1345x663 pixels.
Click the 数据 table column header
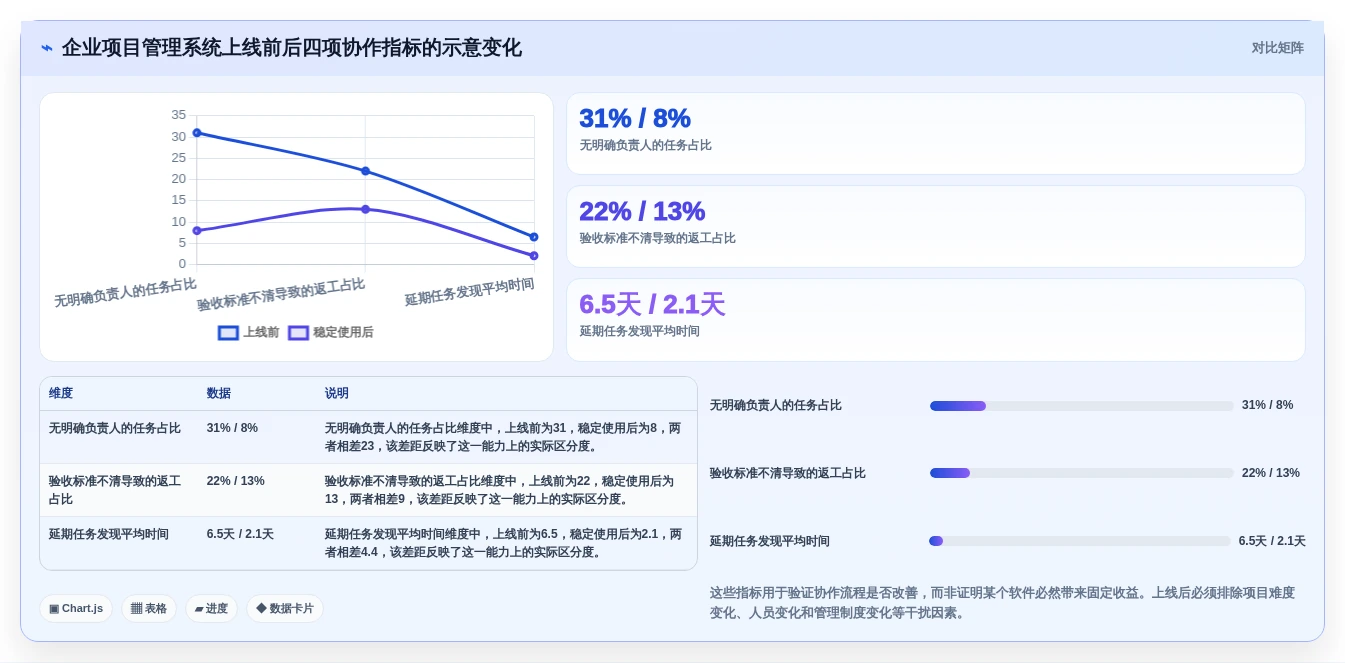(x=219, y=394)
